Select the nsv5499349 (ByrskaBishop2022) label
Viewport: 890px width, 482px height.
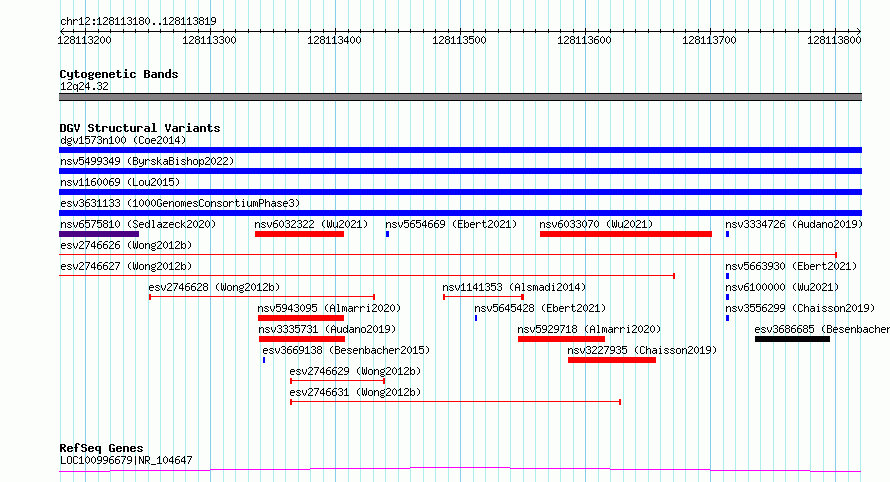tap(147, 161)
